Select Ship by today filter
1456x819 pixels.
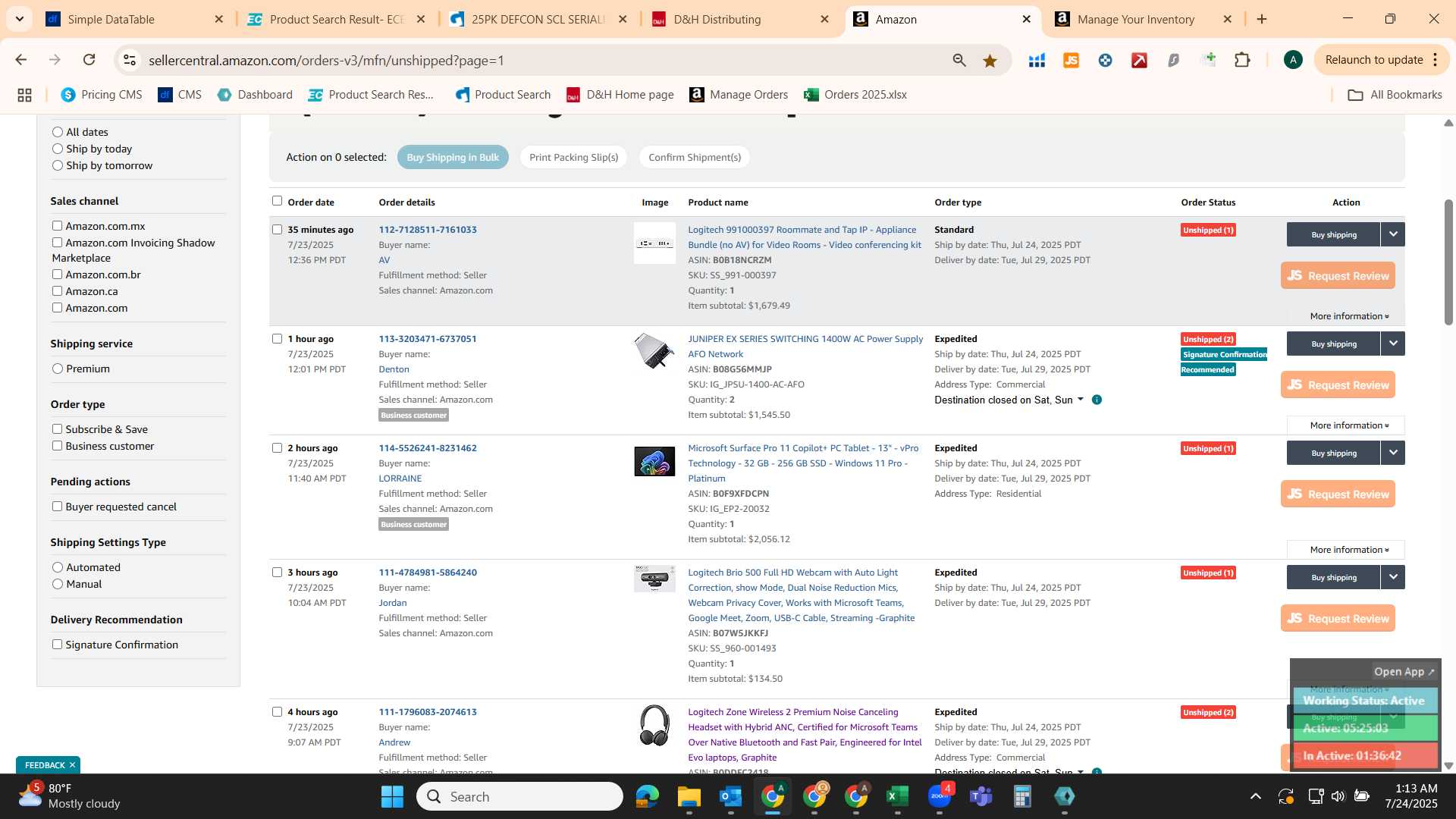(x=57, y=149)
